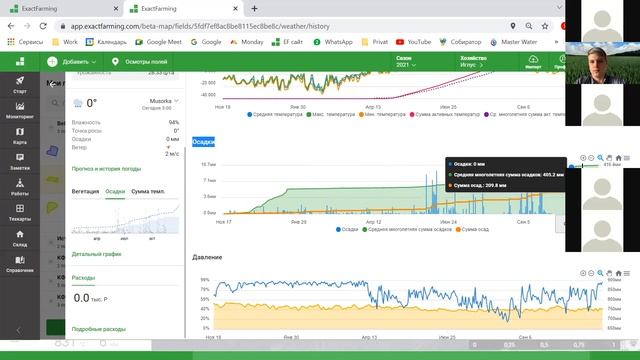
Task: Switch to Вегетация tab
Action: pos(85,191)
